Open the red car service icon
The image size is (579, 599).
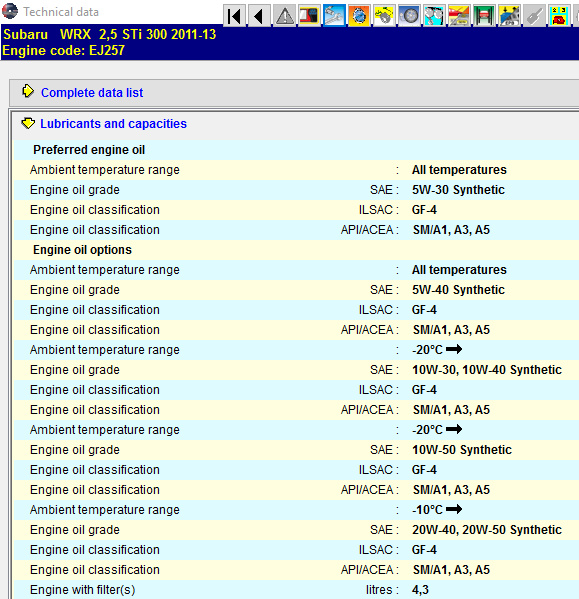[x=459, y=16]
